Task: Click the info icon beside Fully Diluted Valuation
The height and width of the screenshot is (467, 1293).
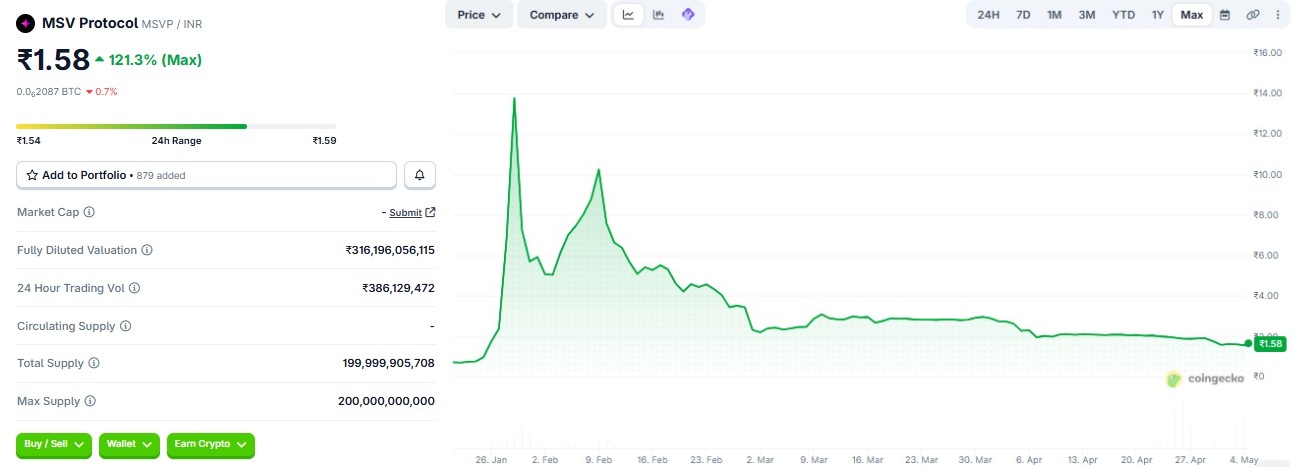Action: 147,250
